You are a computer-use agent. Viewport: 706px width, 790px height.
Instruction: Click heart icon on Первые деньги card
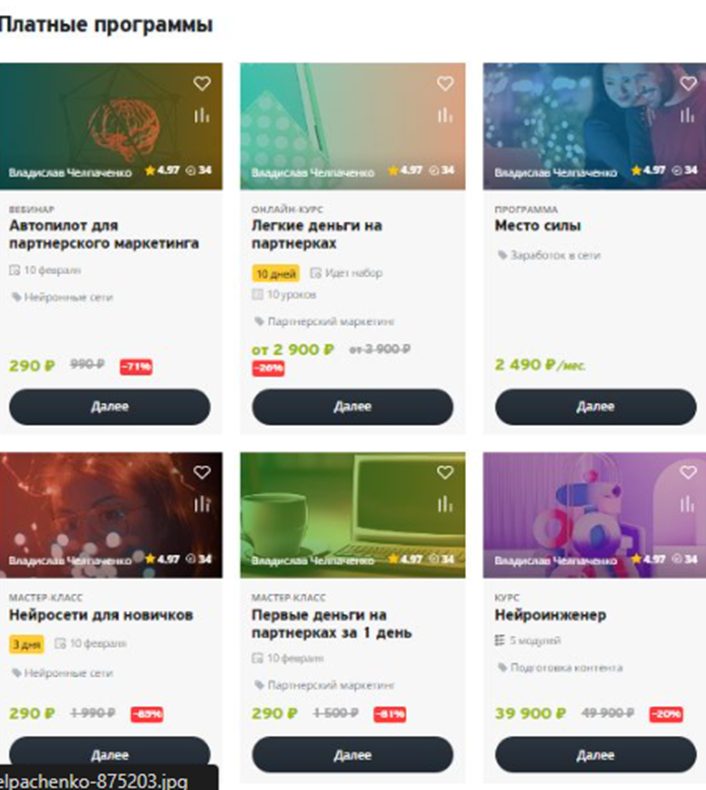(x=444, y=472)
